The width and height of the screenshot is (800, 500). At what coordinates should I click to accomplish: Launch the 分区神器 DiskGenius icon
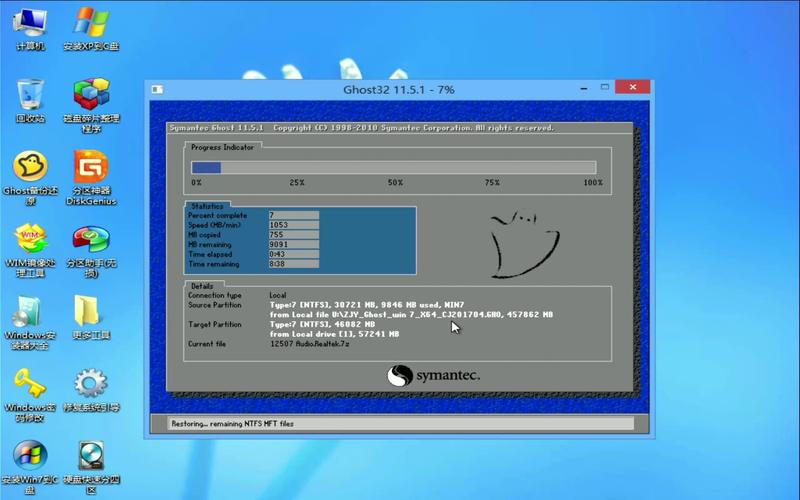tap(91, 167)
